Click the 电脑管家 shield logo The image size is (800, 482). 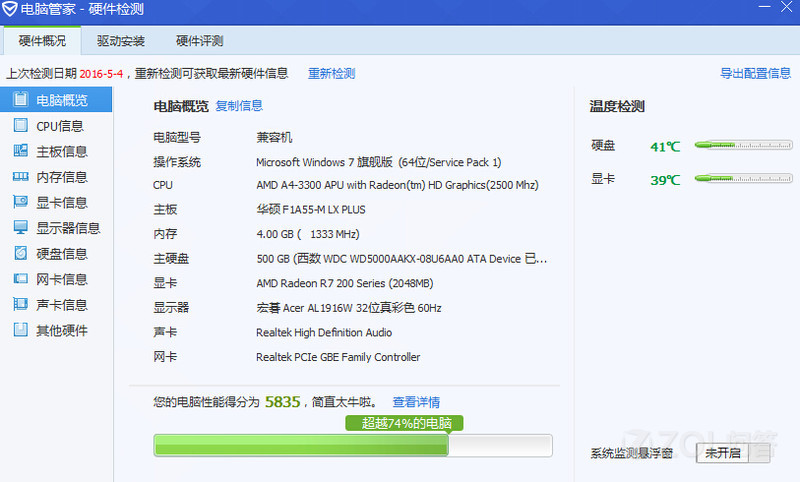pos(10,10)
